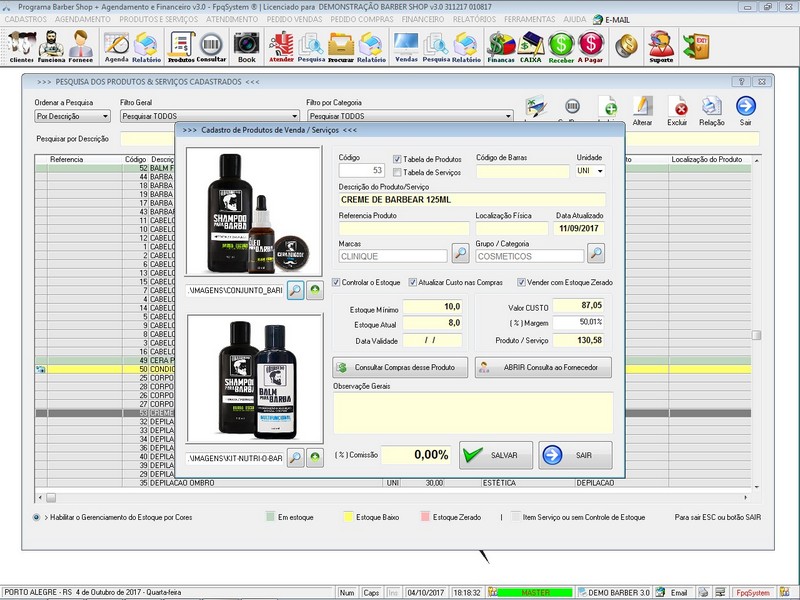Click the FpqSystem status bar item
The image size is (800, 600).
tap(753, 592)
